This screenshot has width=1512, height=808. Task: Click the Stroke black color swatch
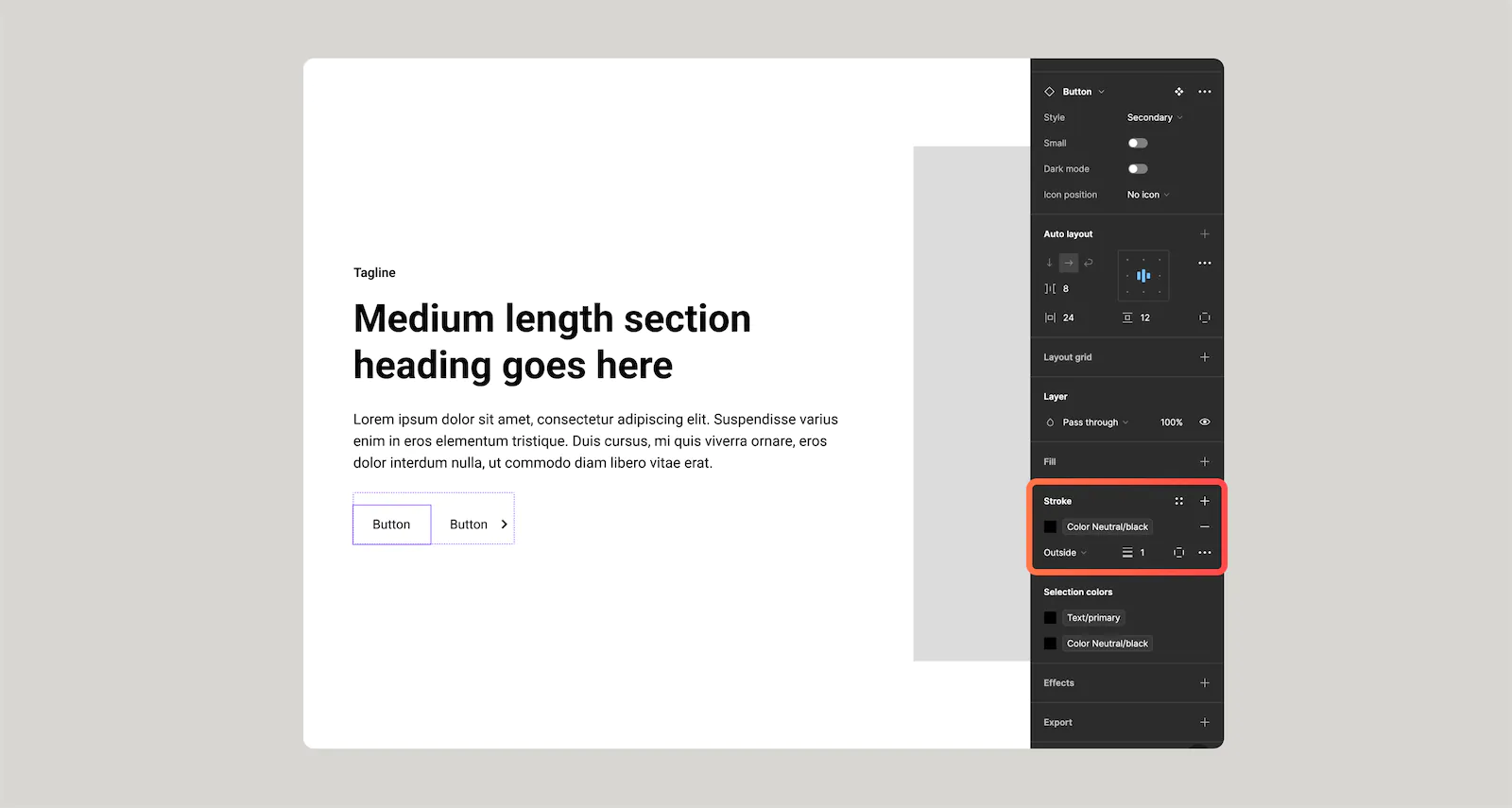(1050, 527)
